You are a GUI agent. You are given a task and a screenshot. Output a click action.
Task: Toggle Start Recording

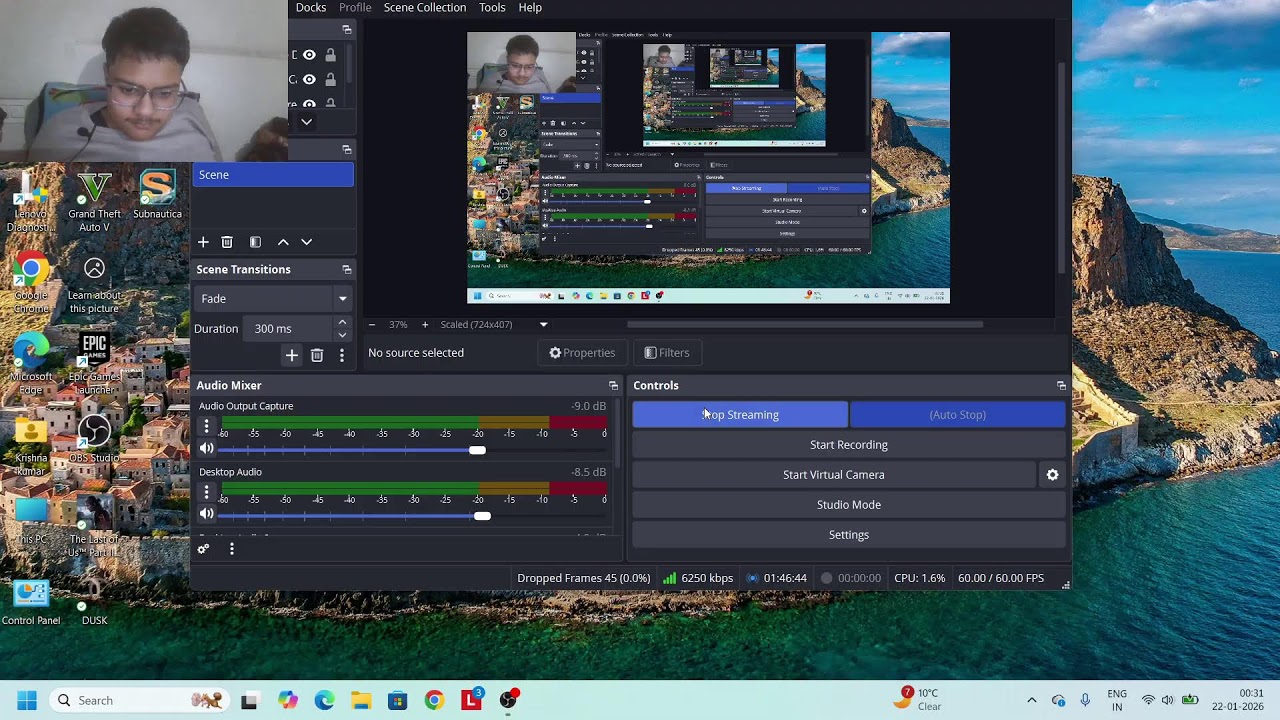(849, 445)
